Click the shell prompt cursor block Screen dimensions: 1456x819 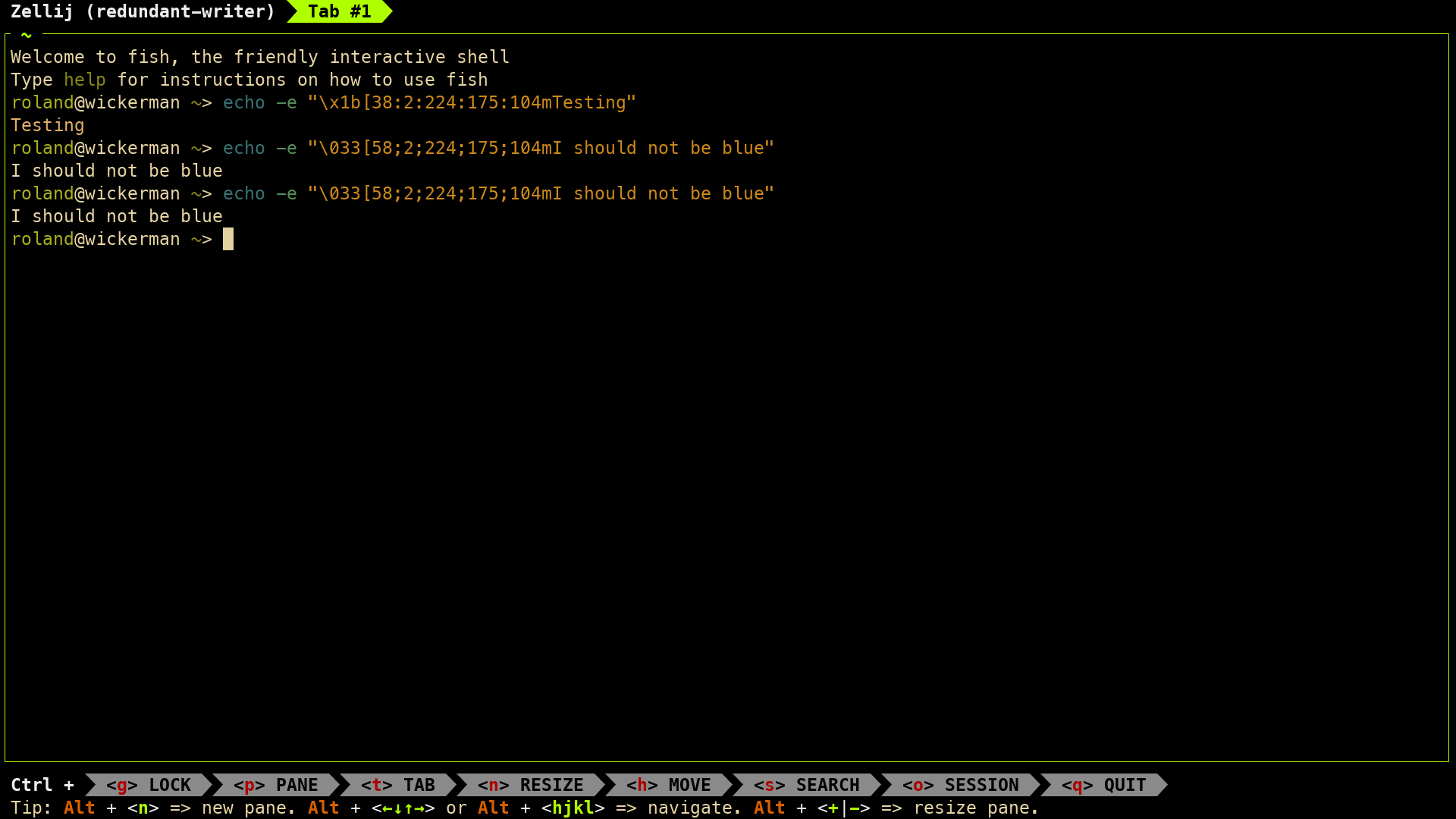pyautogui.click(x=228, y=239)
